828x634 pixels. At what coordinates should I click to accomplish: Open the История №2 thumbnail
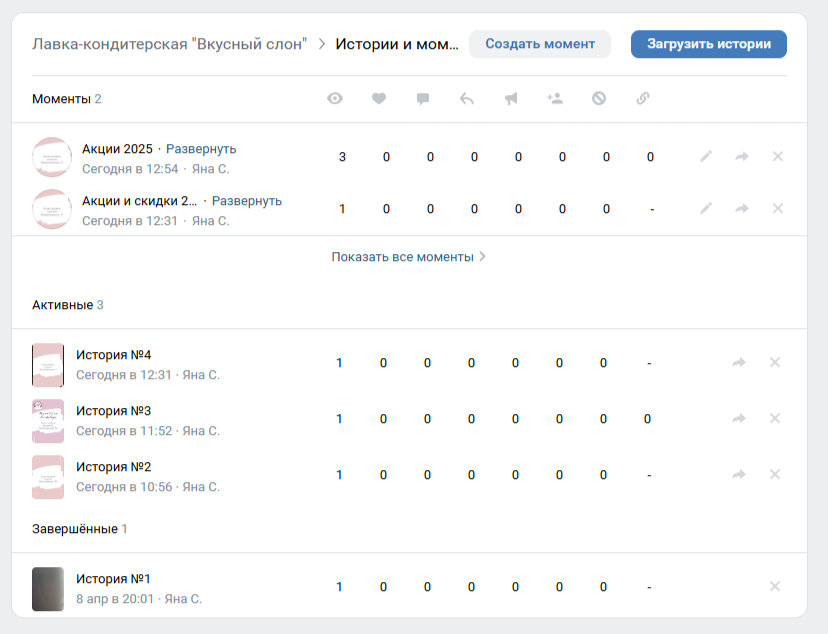tap(48, 477)
